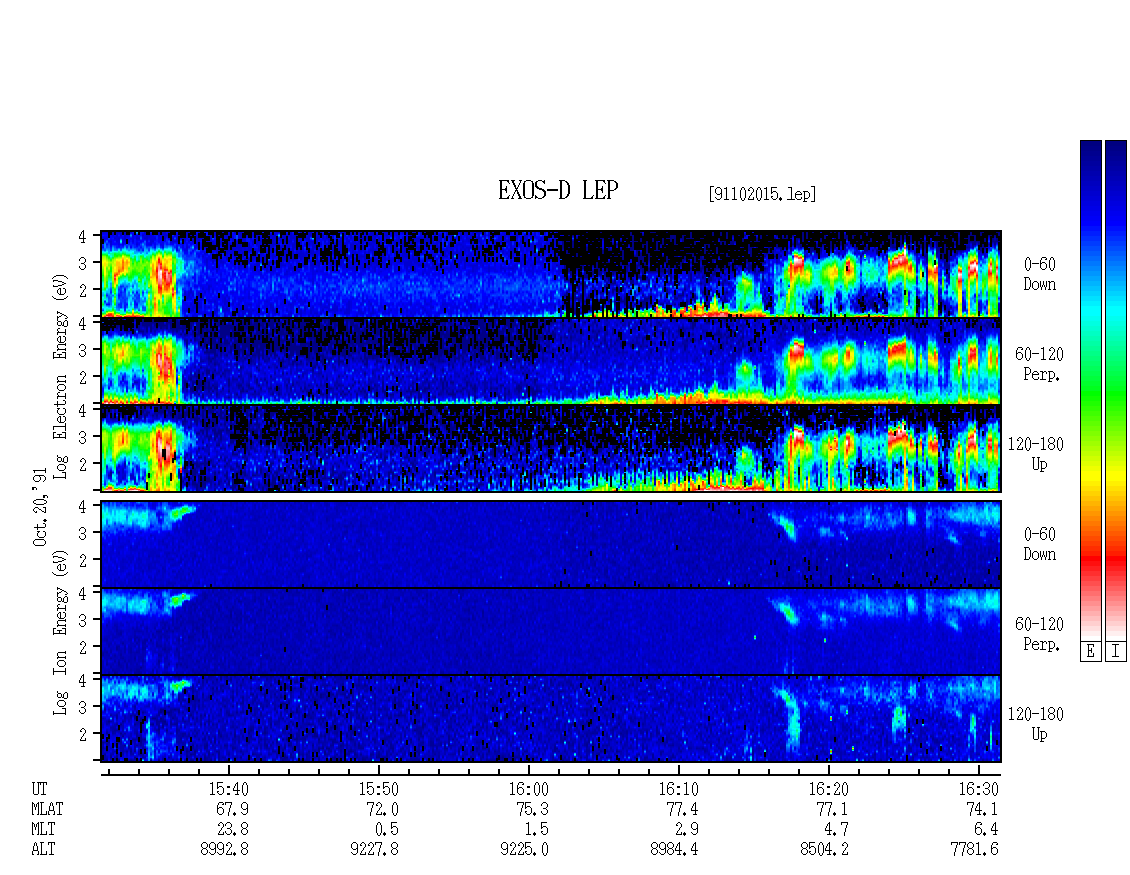Click the ALT value 8984.4
Screen dimensions: 1130x875
tap(675, 850)
